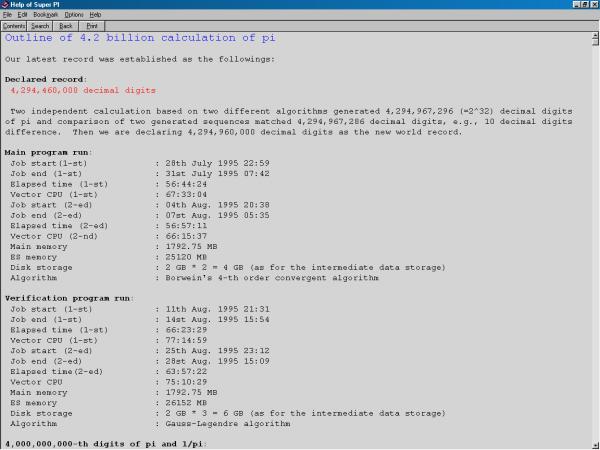Screen dimensions: 600x450
Task: Click the empty vertical scrollbar track
Action: tap(594, 250)
